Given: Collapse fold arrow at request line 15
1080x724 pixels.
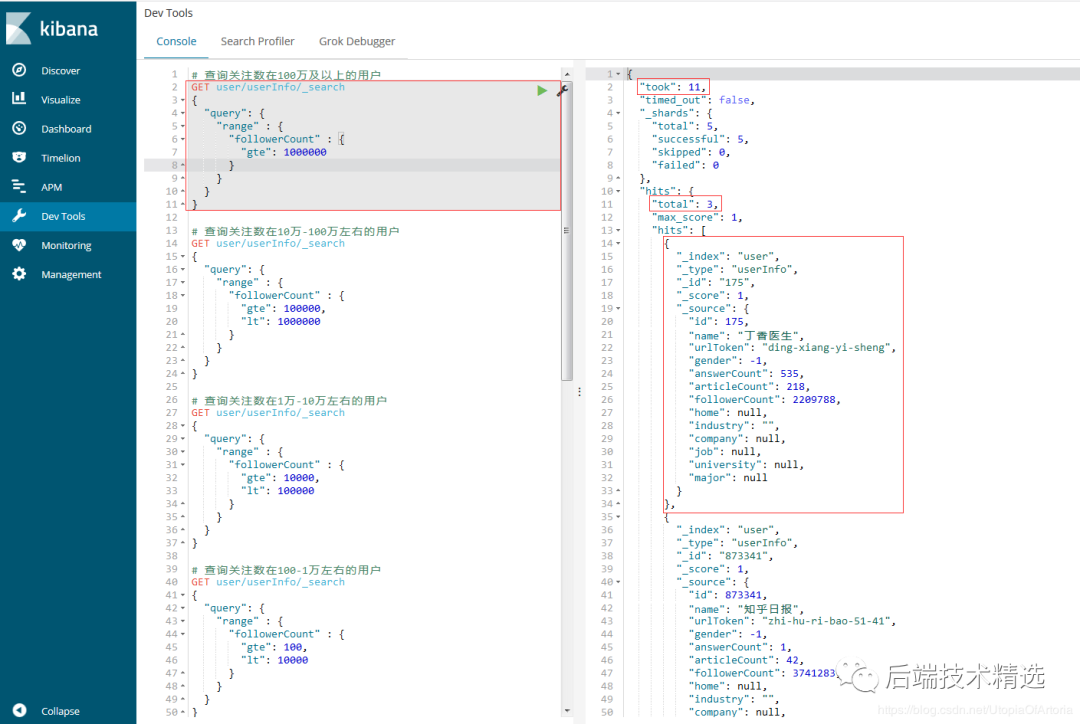Looking at the screenshot, I should 183,257.
